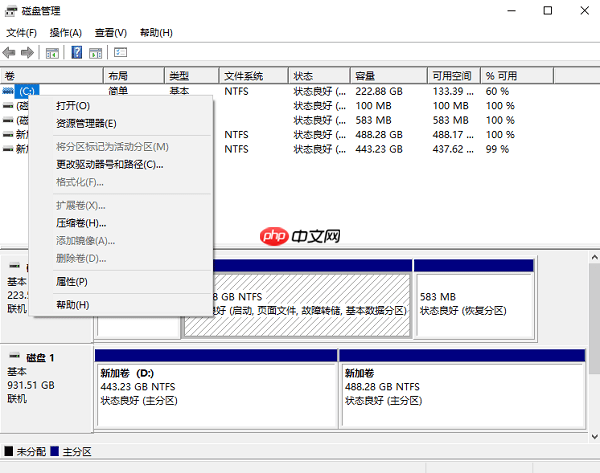
Task: Click the 443.23 GB capacity cell
Action: tap(379, 149)
